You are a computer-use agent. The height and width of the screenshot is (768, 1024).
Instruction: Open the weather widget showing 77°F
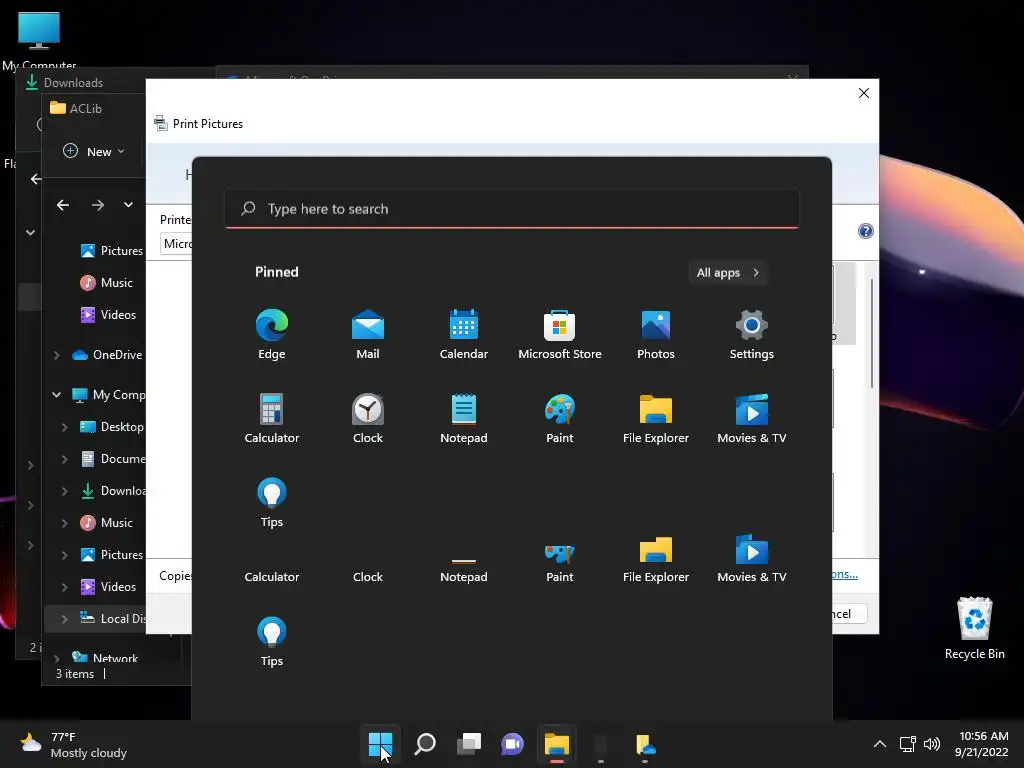pyautogui.click(x=73, y=744)
